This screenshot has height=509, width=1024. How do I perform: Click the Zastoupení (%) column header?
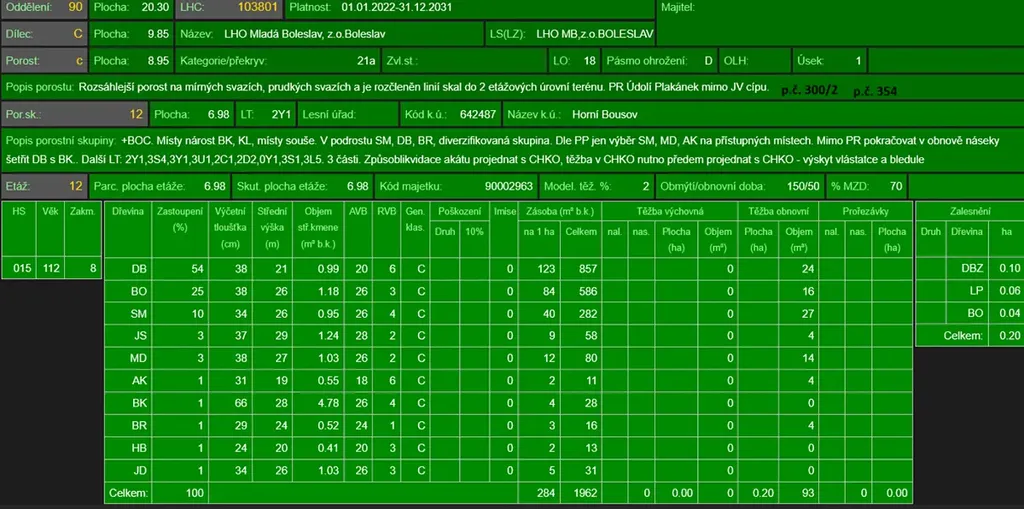tap(181, 220)
